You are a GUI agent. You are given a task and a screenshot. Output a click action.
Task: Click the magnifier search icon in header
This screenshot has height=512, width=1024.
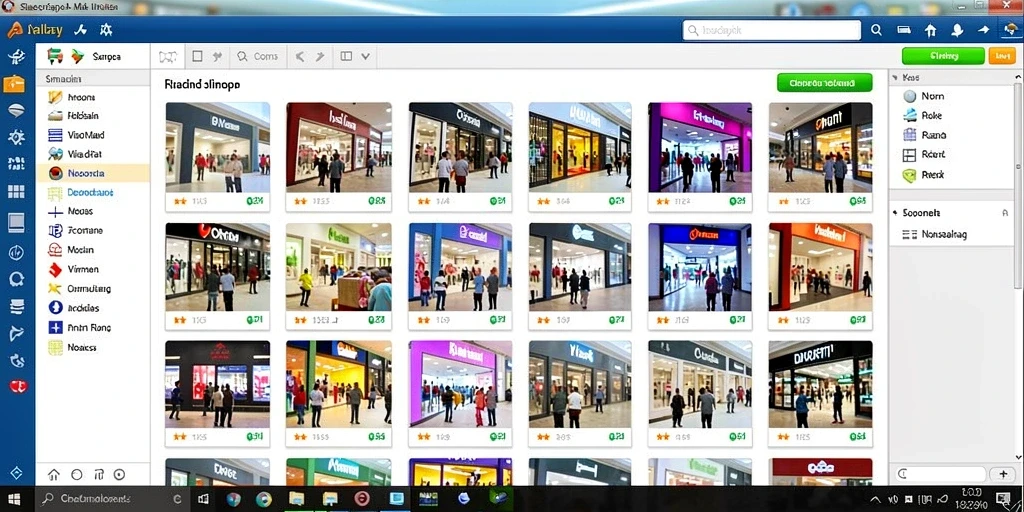pyautogui.click(x=876, y=30)
